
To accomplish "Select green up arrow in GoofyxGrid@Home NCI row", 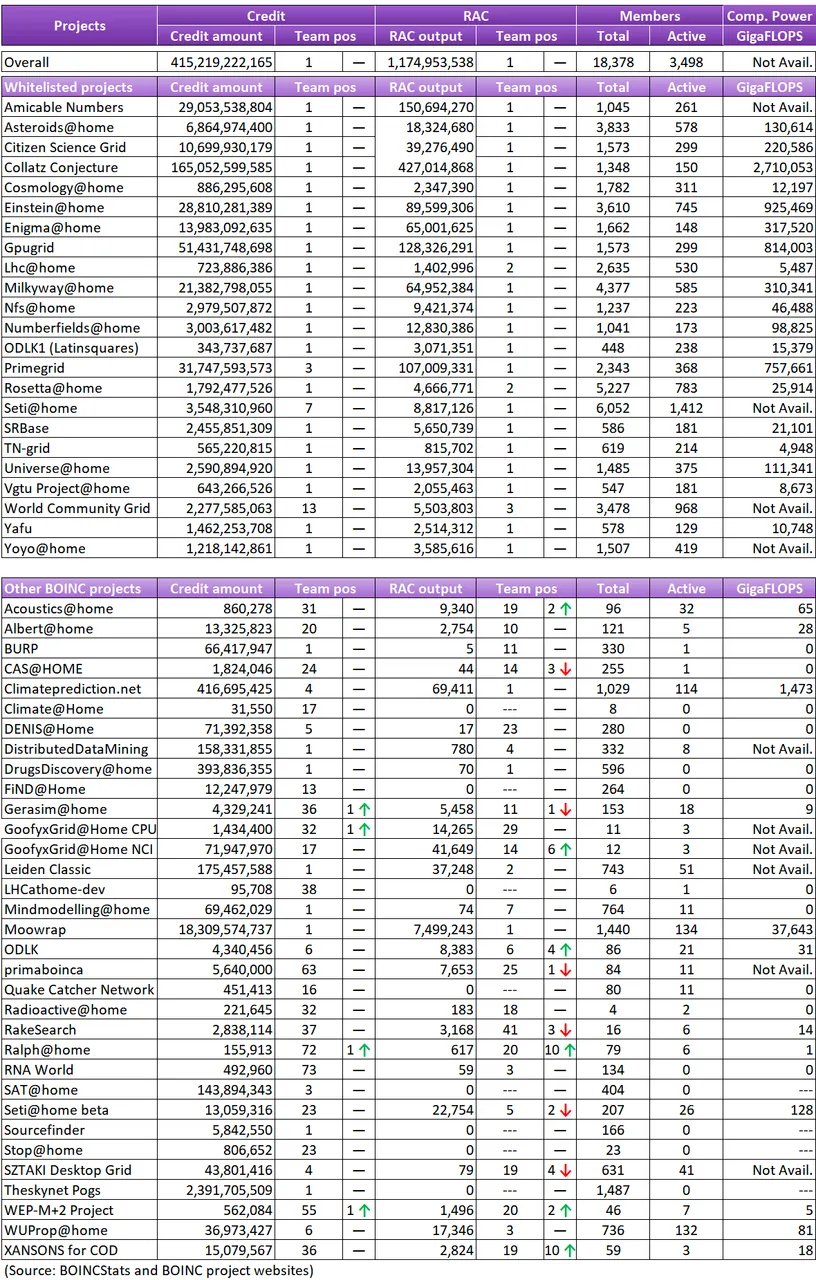I will (x=565, y=849).
